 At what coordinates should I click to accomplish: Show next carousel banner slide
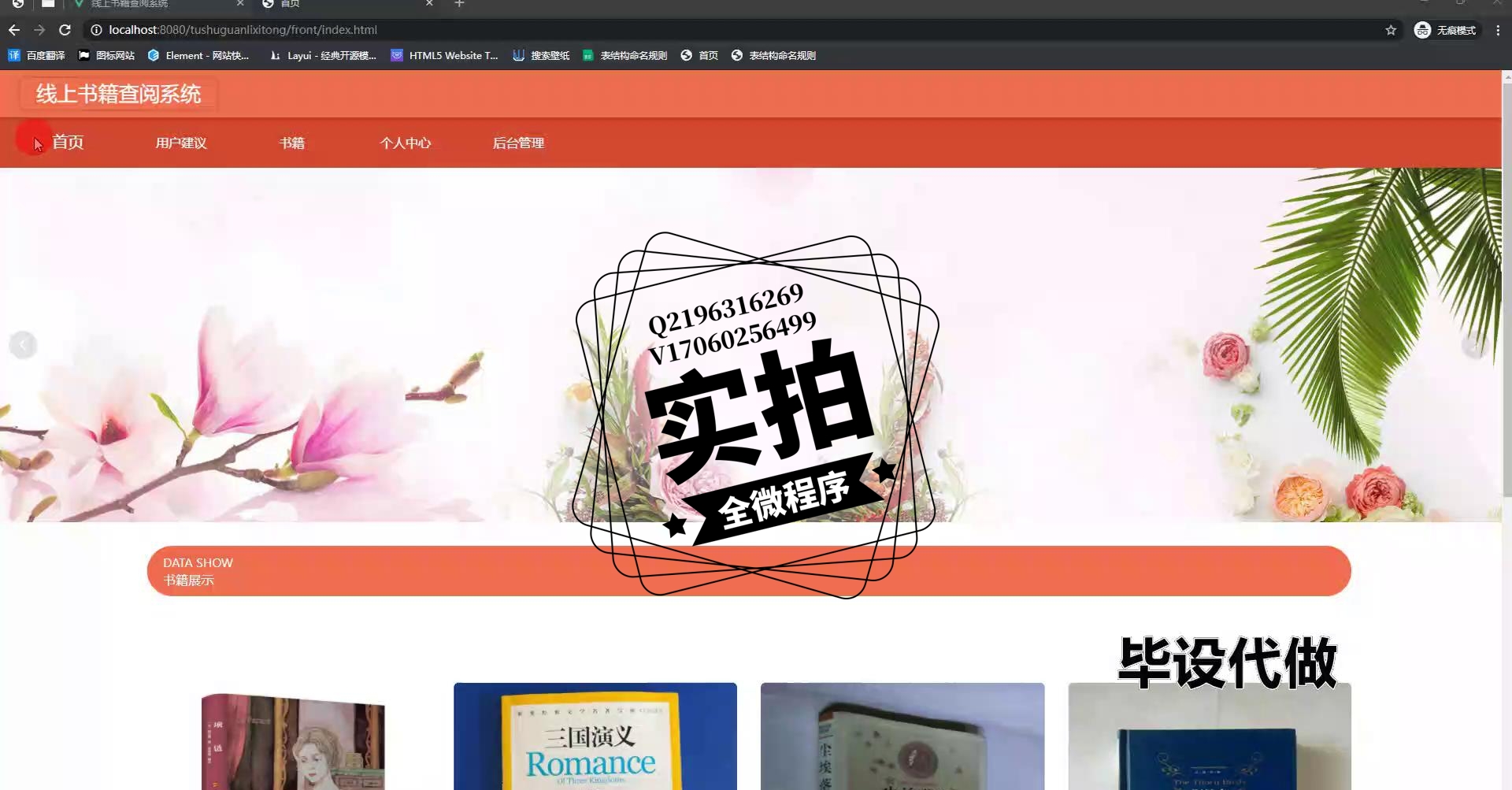(x=1474, y=345)
